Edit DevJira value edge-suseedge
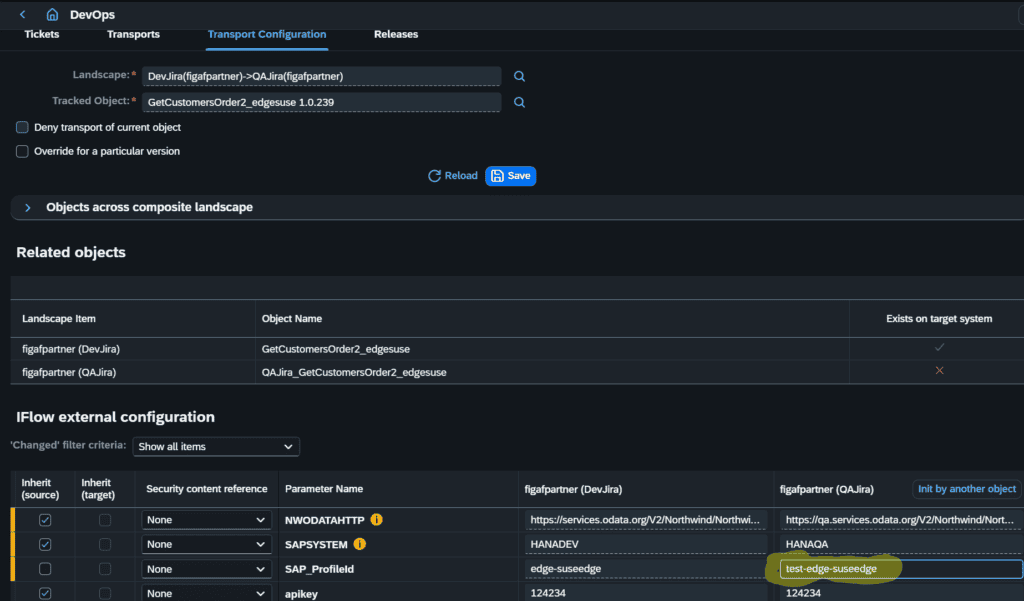Screen dimensions: 1024x601 click(646, 569)
